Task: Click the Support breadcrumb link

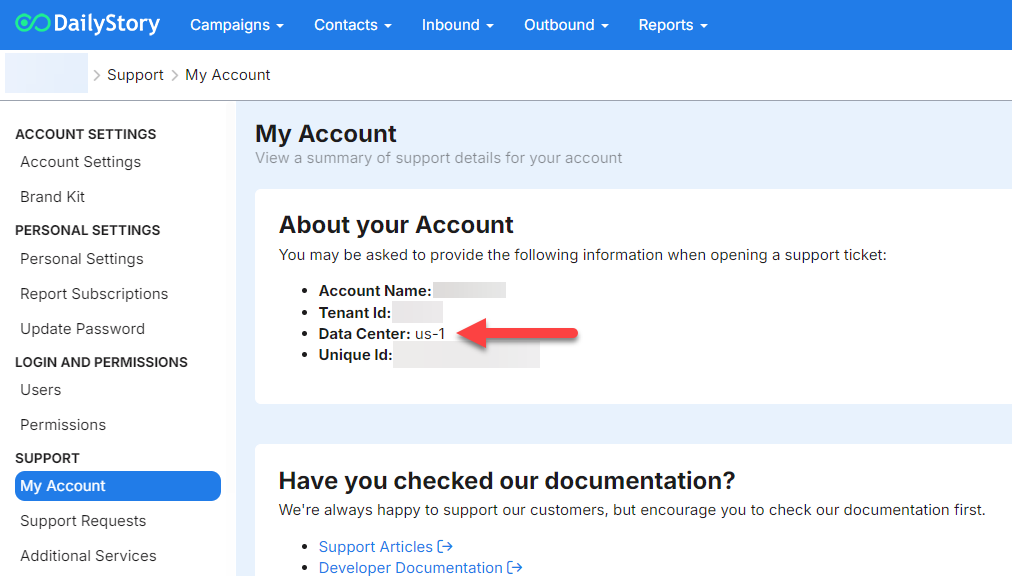Action: 135,75
